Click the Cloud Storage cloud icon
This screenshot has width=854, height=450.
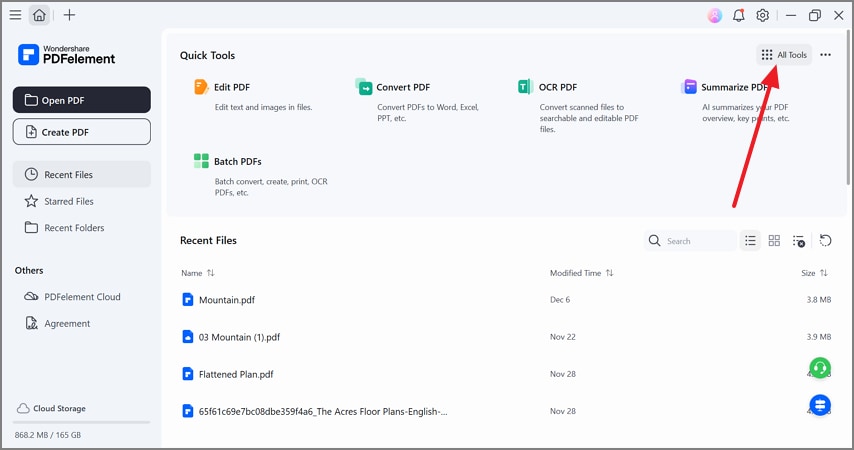pos(23,408)
